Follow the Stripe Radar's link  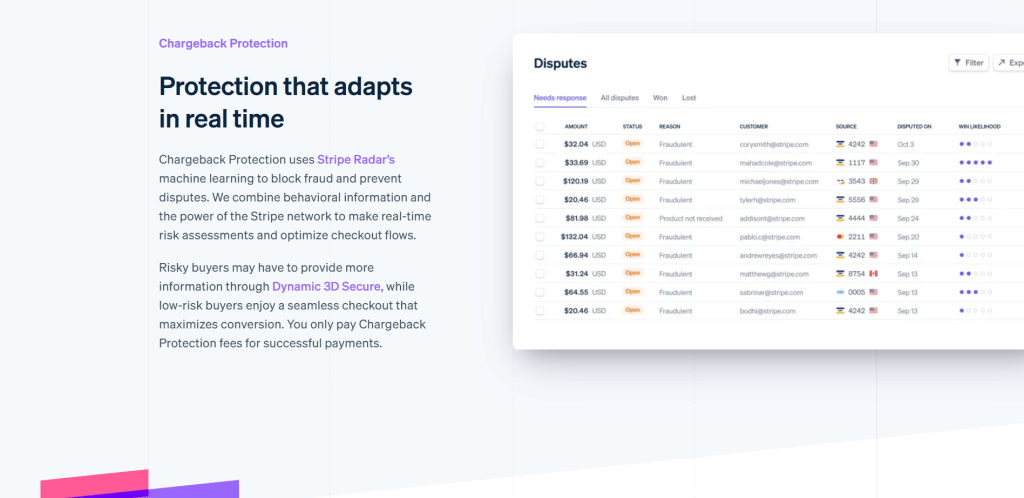[356, 159]
